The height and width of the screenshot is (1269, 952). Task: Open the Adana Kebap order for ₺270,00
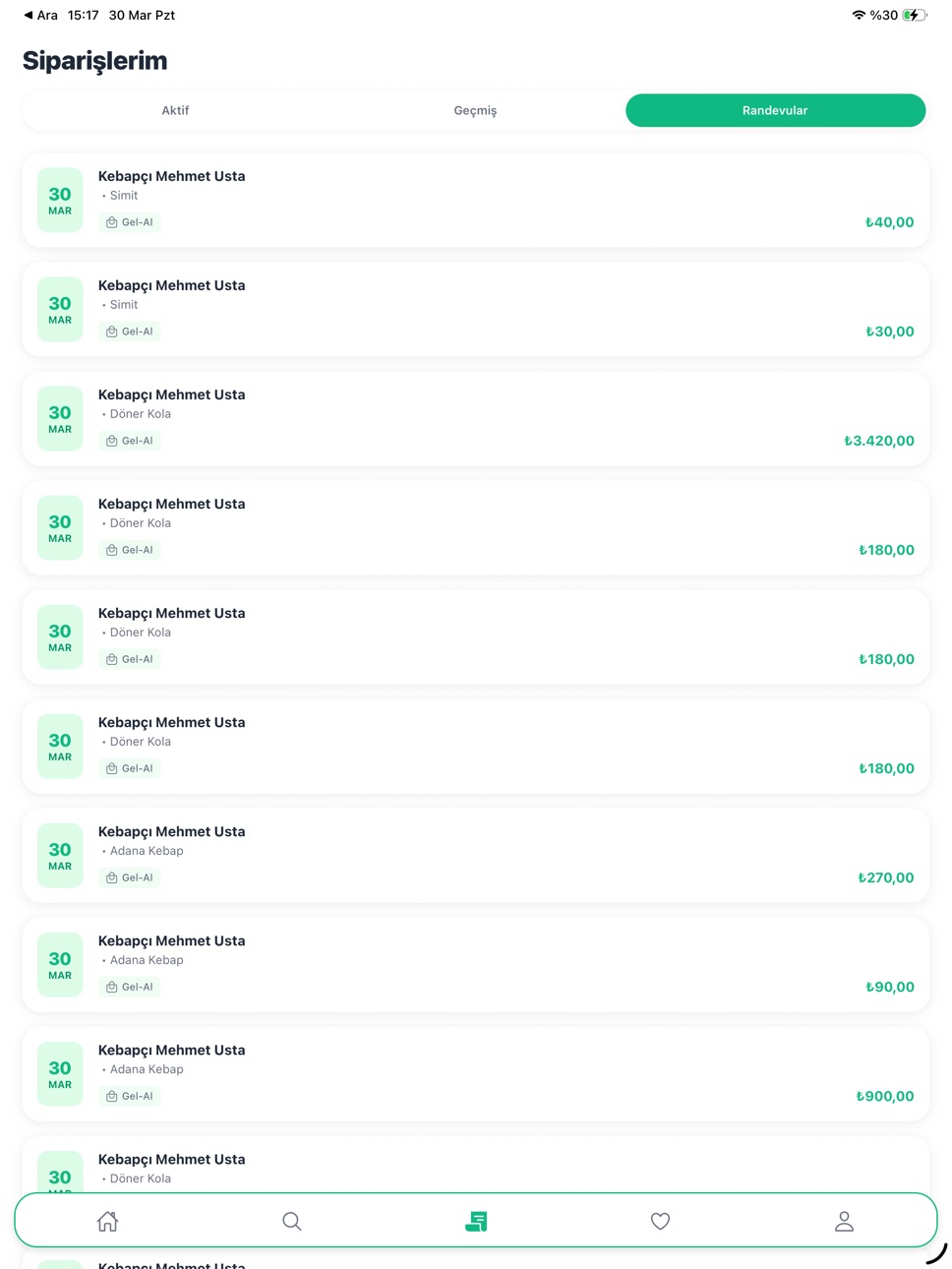476,855
